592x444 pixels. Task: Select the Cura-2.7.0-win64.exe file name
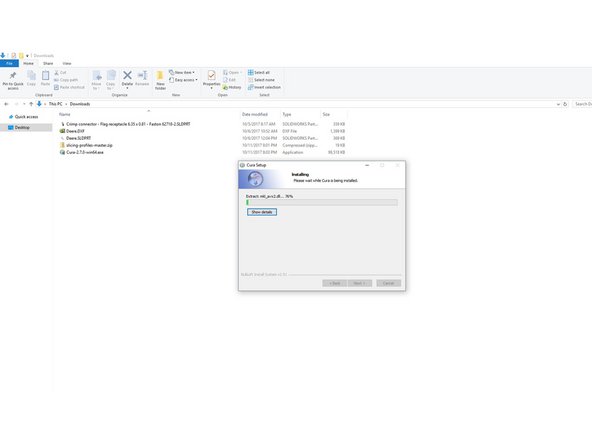tap(85, 152)
